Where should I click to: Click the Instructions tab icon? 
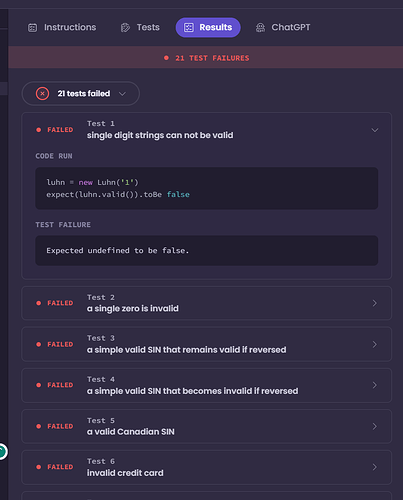(32, 28)
